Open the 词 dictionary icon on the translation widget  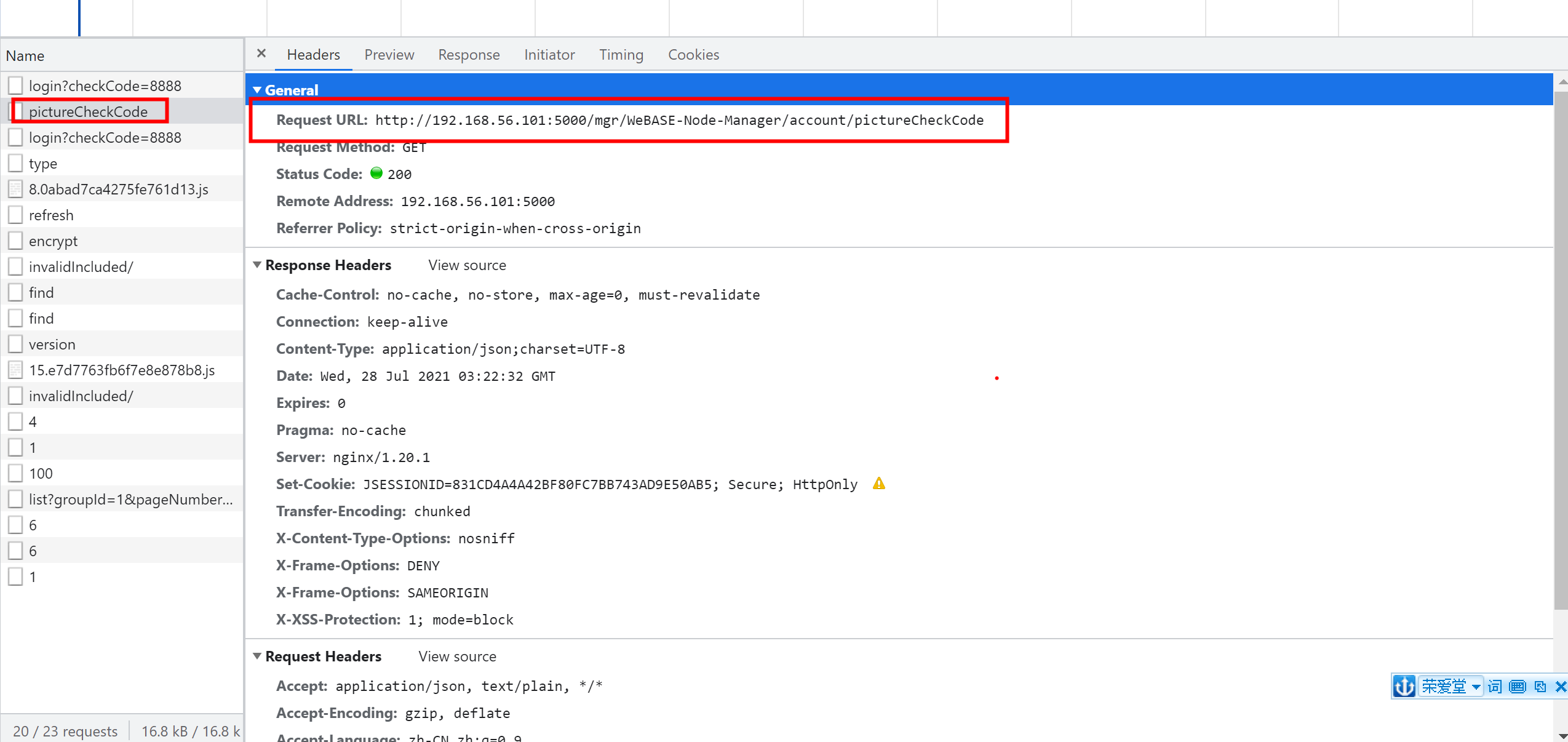pyautogui.click(x=1494, y=686)
